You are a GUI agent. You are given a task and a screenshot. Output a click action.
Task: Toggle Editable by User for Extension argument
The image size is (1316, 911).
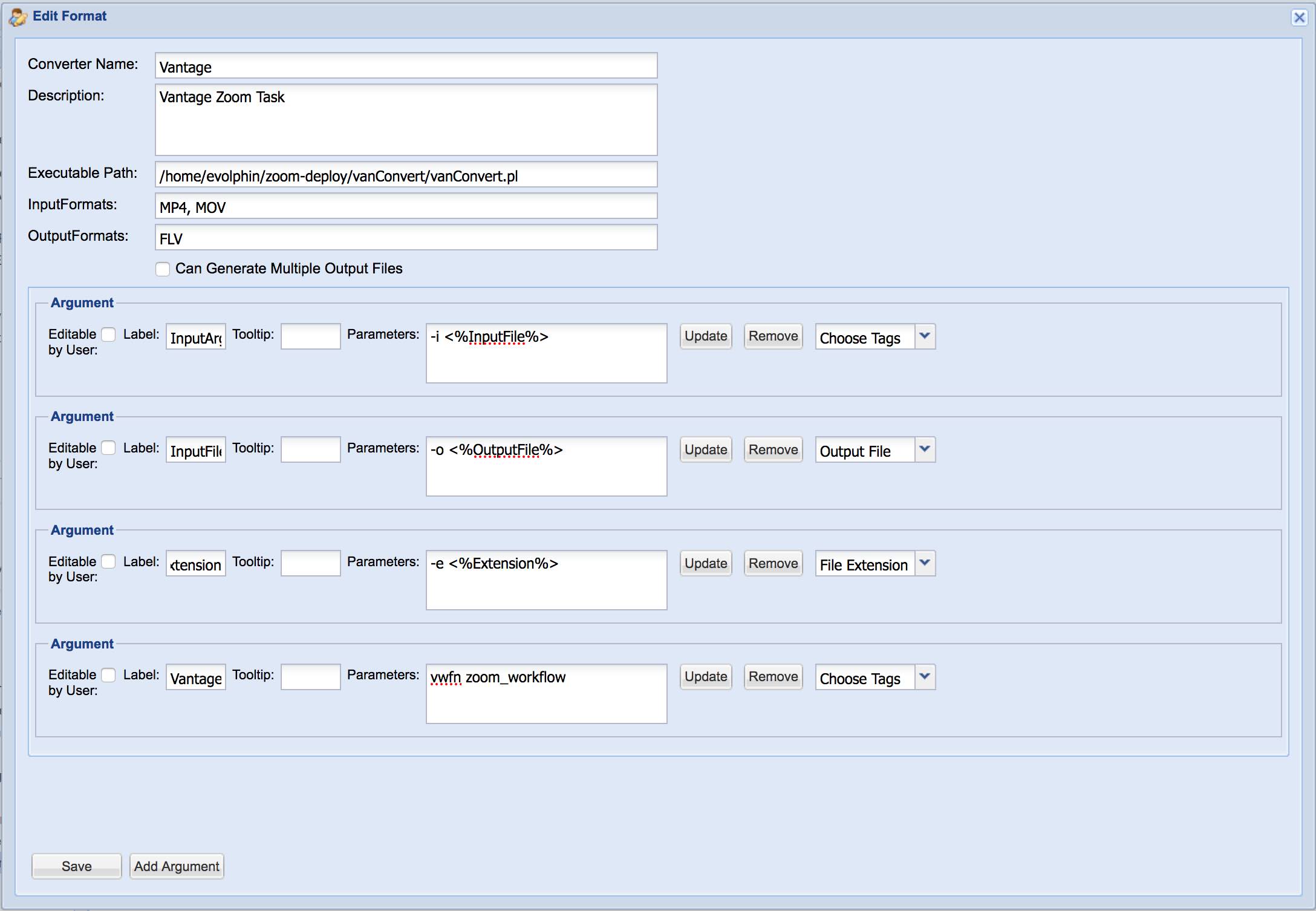coord(108,562)
